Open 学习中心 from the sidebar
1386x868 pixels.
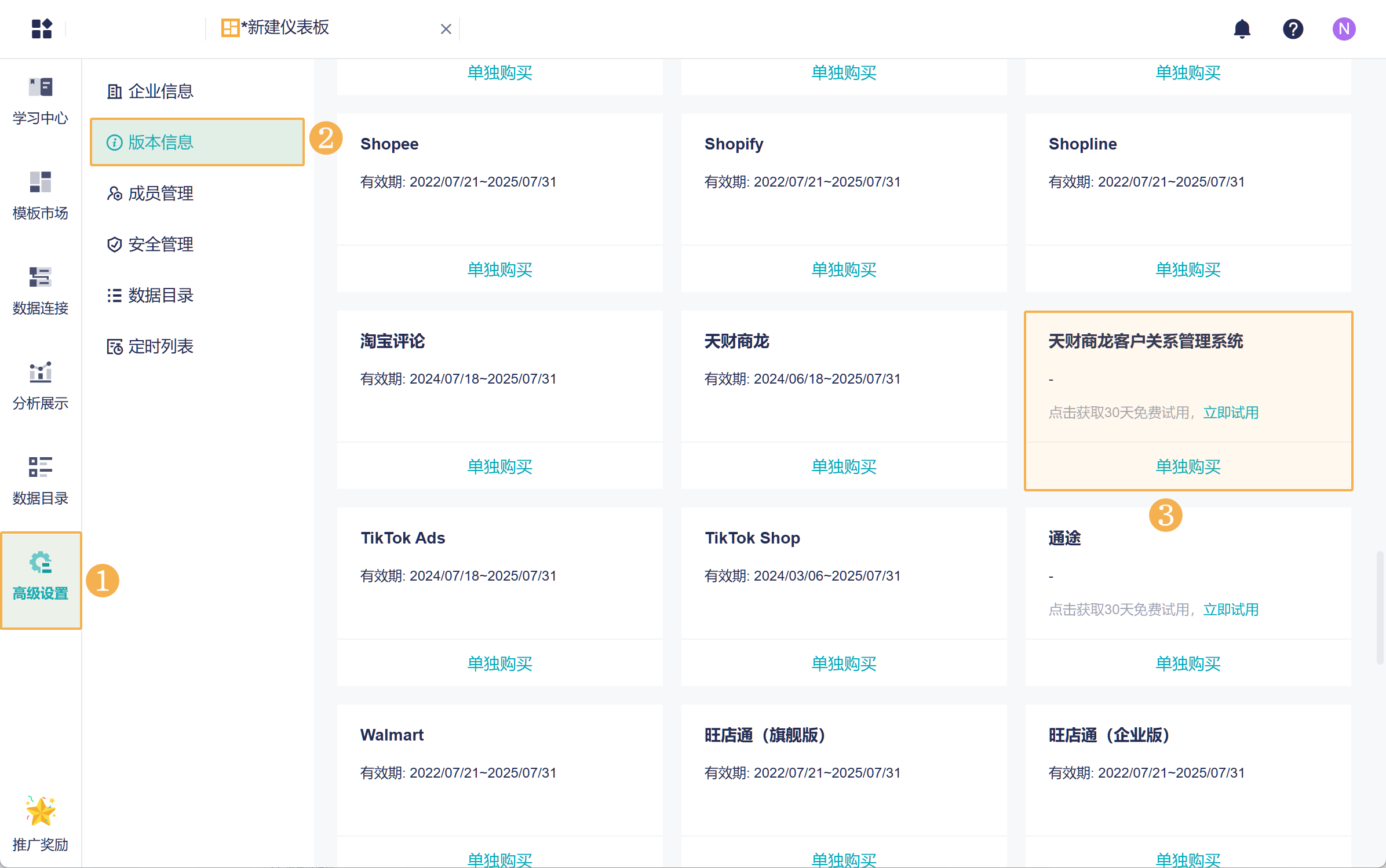tap(41, 101)
